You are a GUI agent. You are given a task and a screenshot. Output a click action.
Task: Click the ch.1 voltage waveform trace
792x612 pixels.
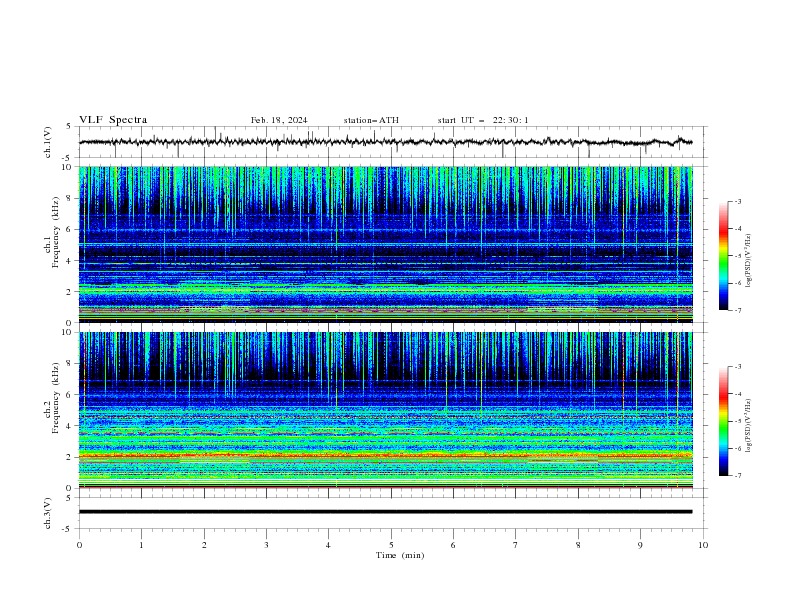(x=385, y=142)
